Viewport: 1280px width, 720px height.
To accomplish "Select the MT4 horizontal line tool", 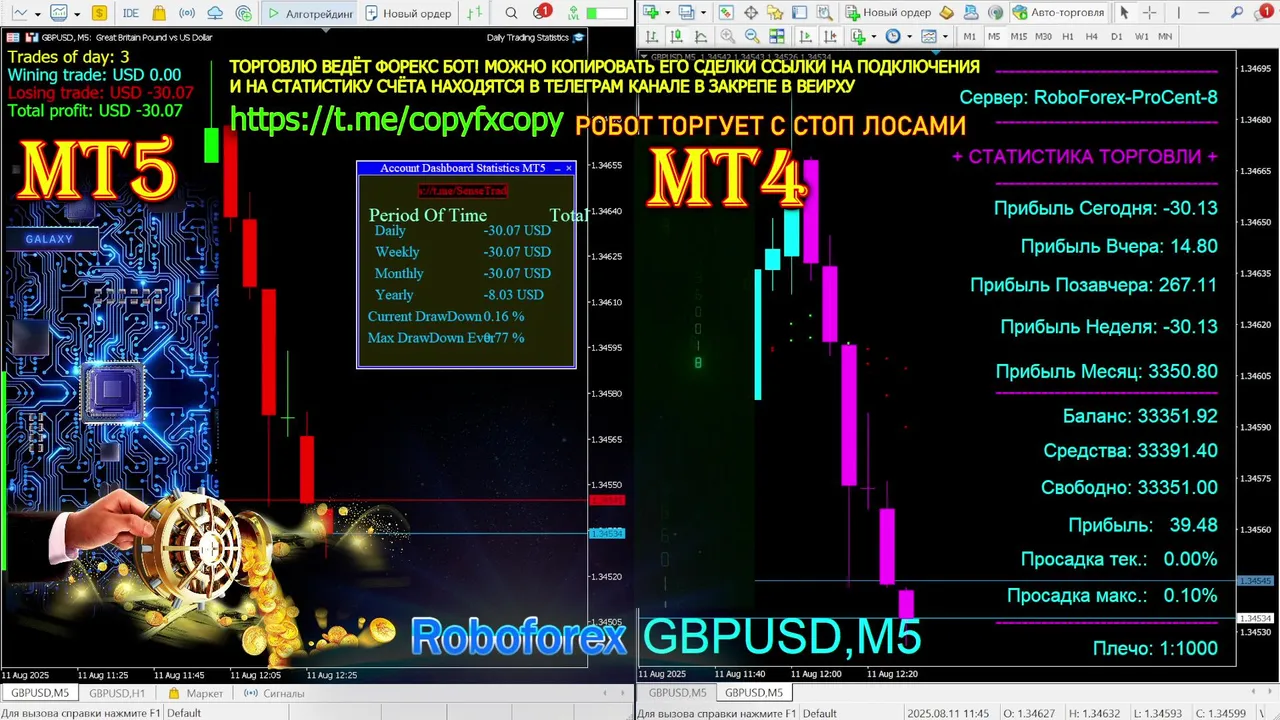I will click(1203, 12).
